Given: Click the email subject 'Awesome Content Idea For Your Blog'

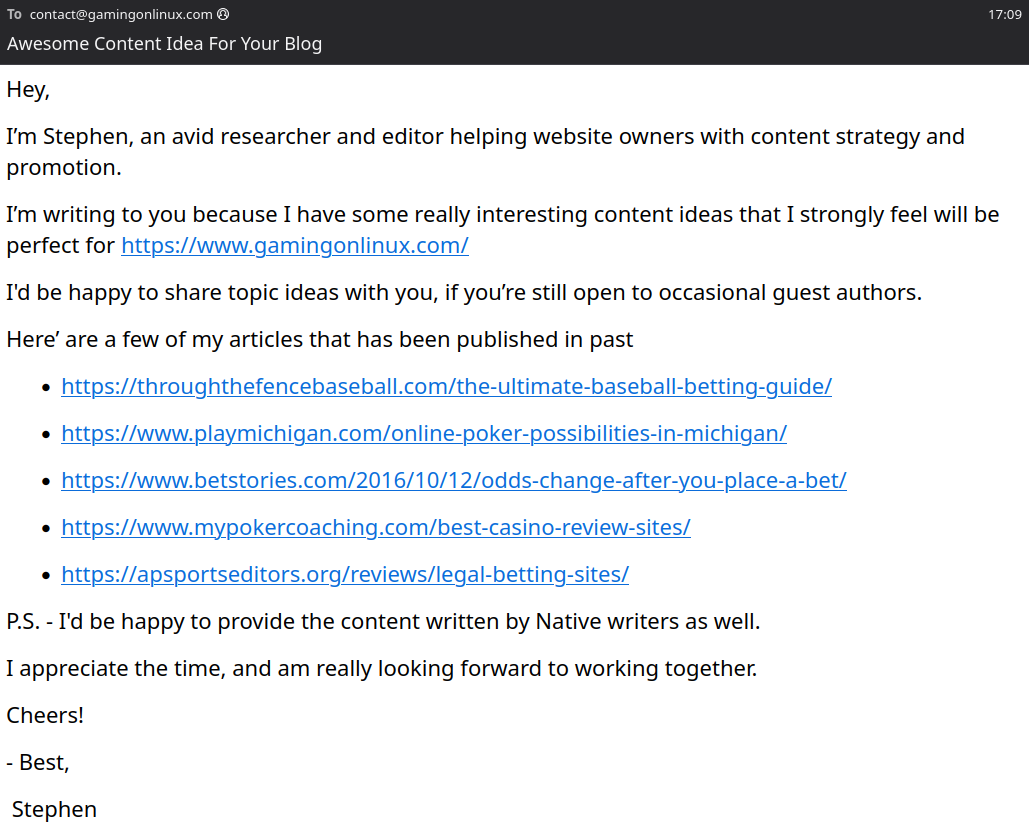Looking at the screenshot, I should click(x=165, y=44).
